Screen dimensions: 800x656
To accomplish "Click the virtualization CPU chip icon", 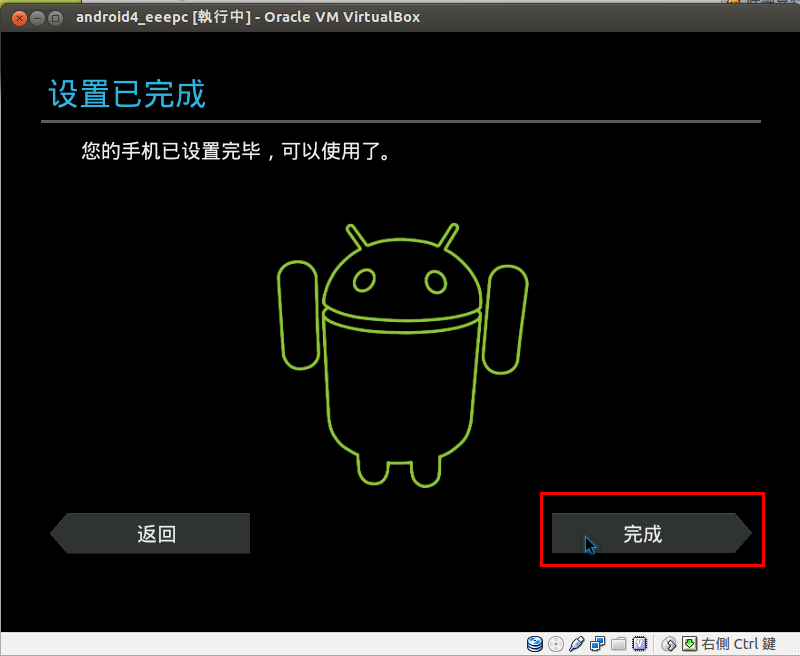I will click(x=639, y=644).
